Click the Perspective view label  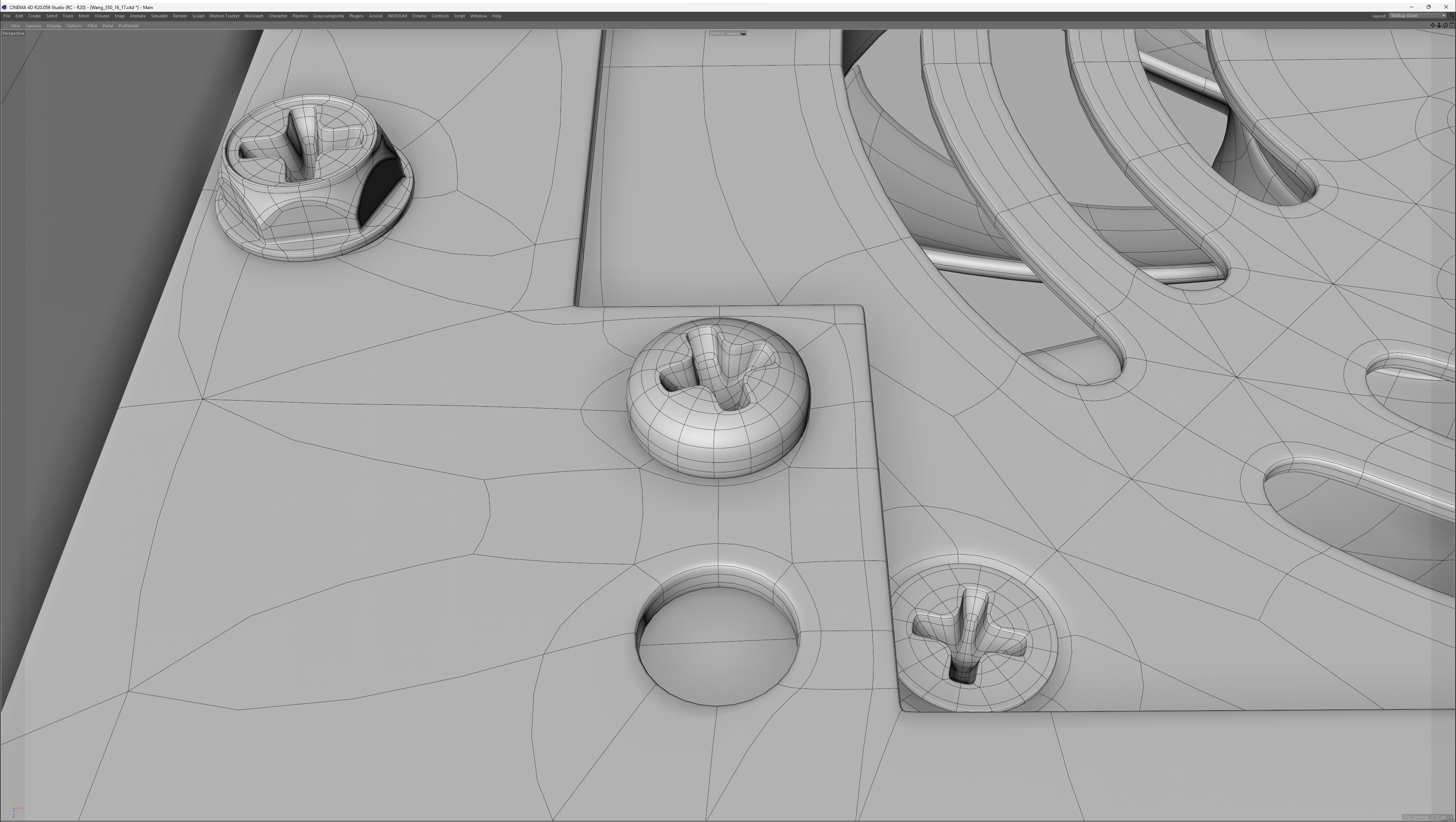click(13, 33)
